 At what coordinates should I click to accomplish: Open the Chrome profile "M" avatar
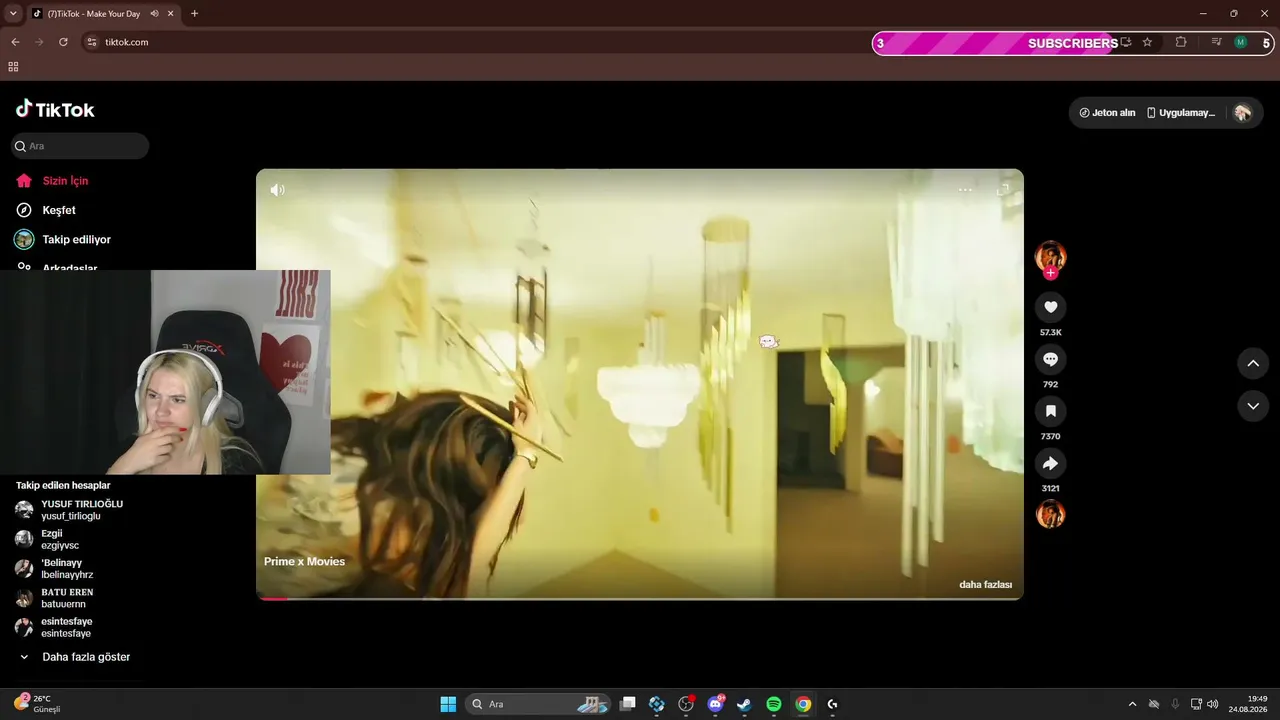pyautogui.click(x=1241, y=42)
